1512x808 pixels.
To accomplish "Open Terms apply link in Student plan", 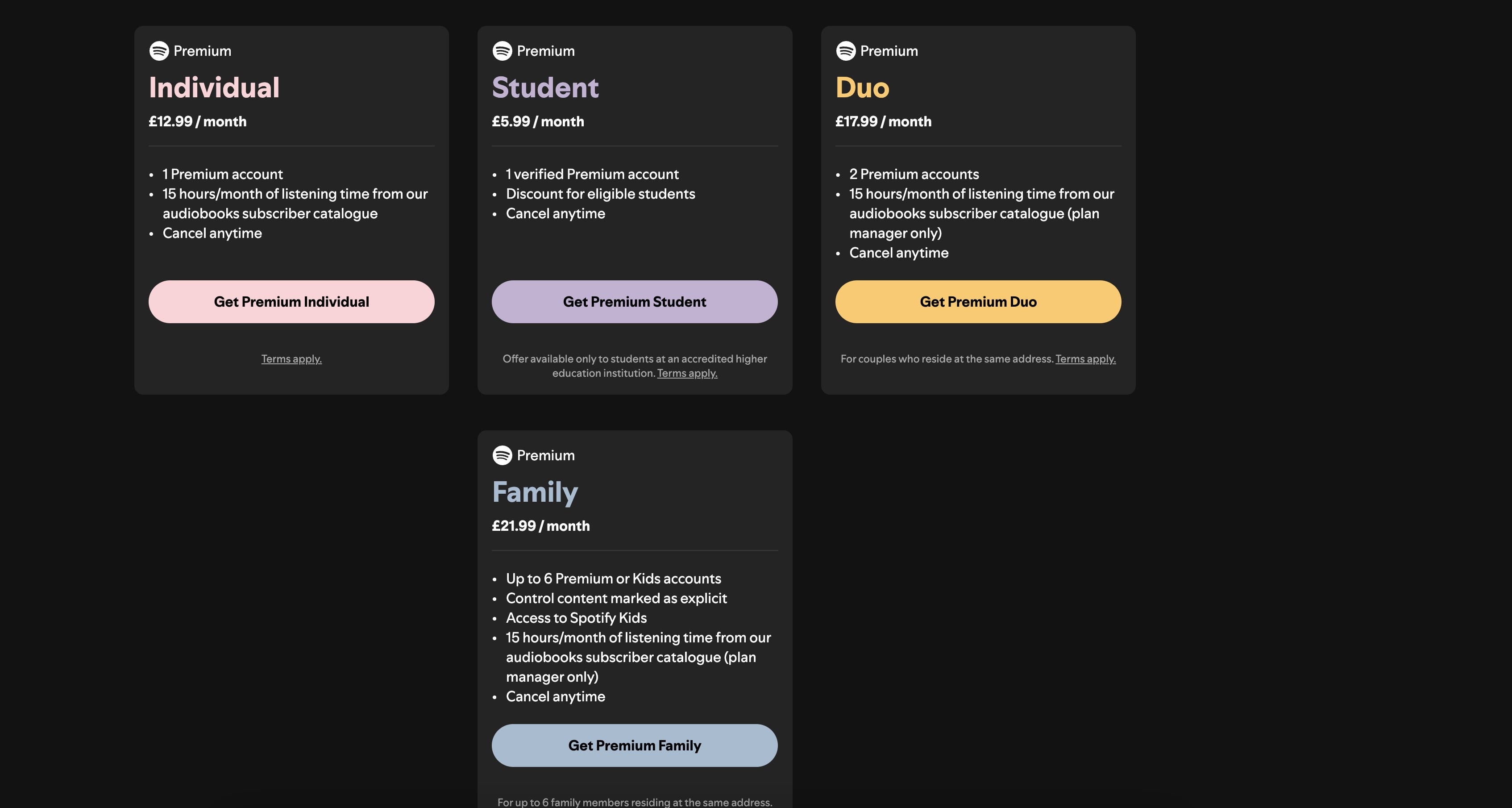I will click(x=687, y=374).
